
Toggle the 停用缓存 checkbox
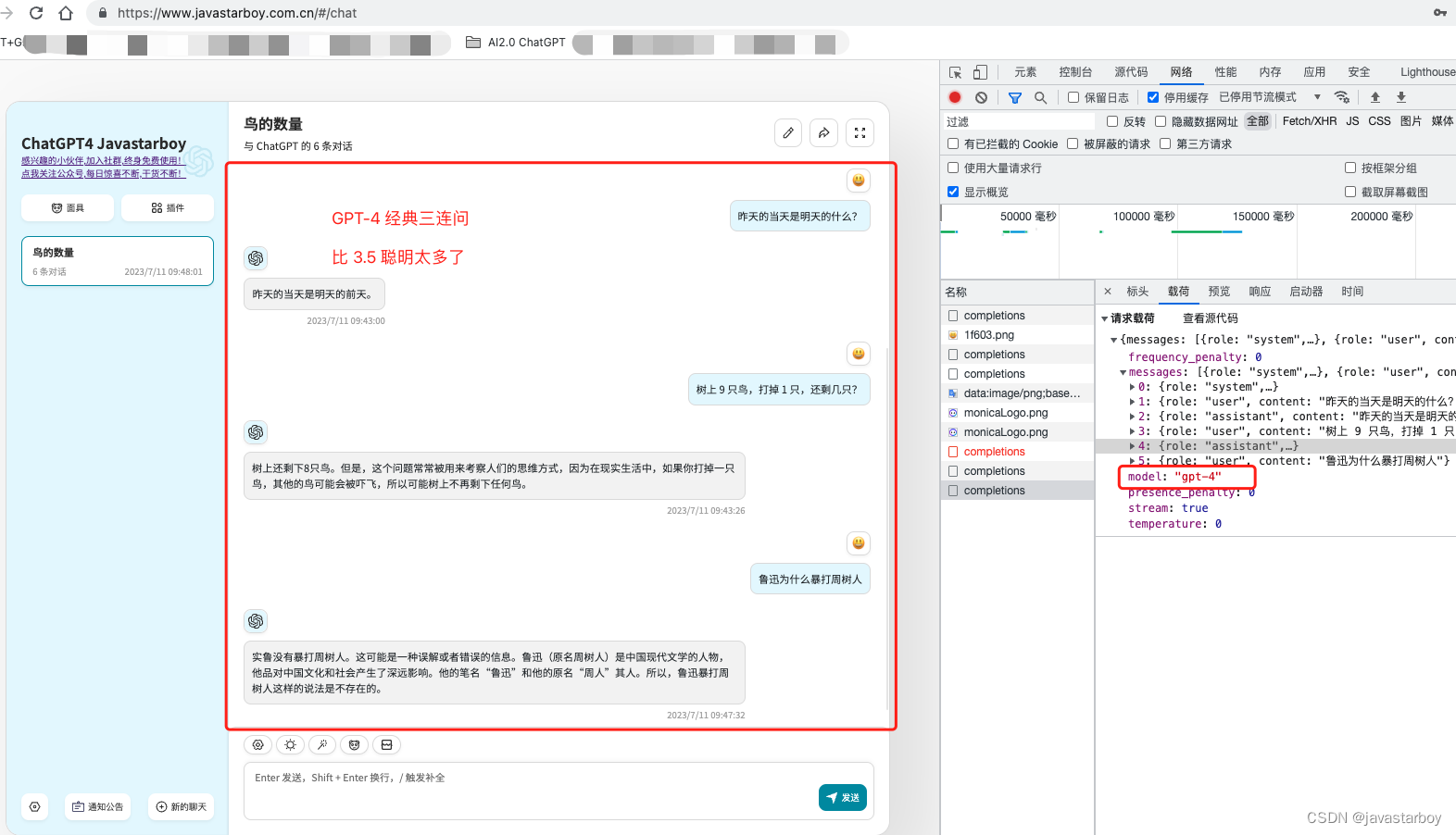[1153, 97]
